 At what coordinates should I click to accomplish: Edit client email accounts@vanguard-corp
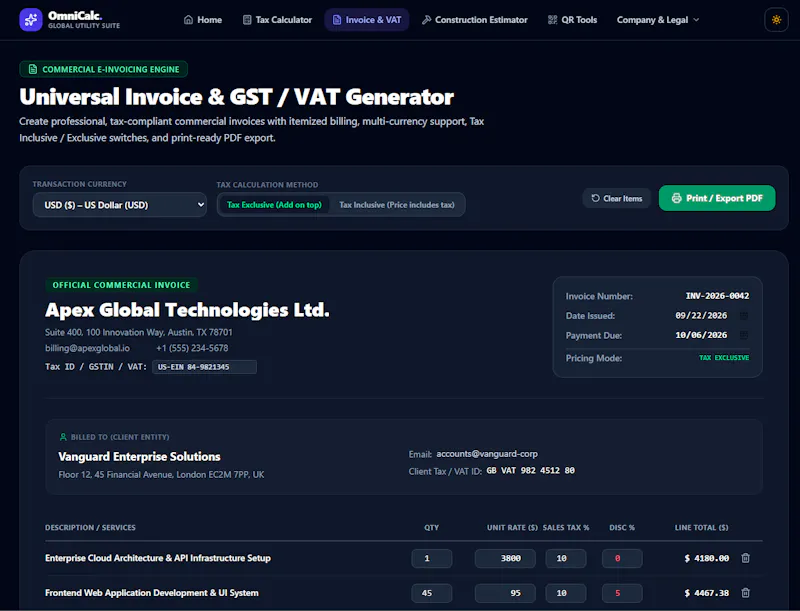(x=487, y=453)
